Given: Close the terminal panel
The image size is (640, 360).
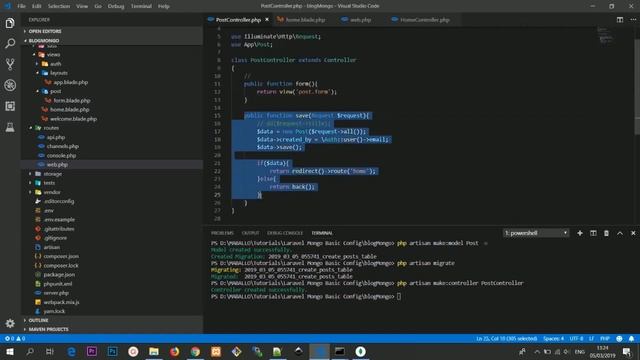Looking at the screenshot, I should tap(633, 233).
